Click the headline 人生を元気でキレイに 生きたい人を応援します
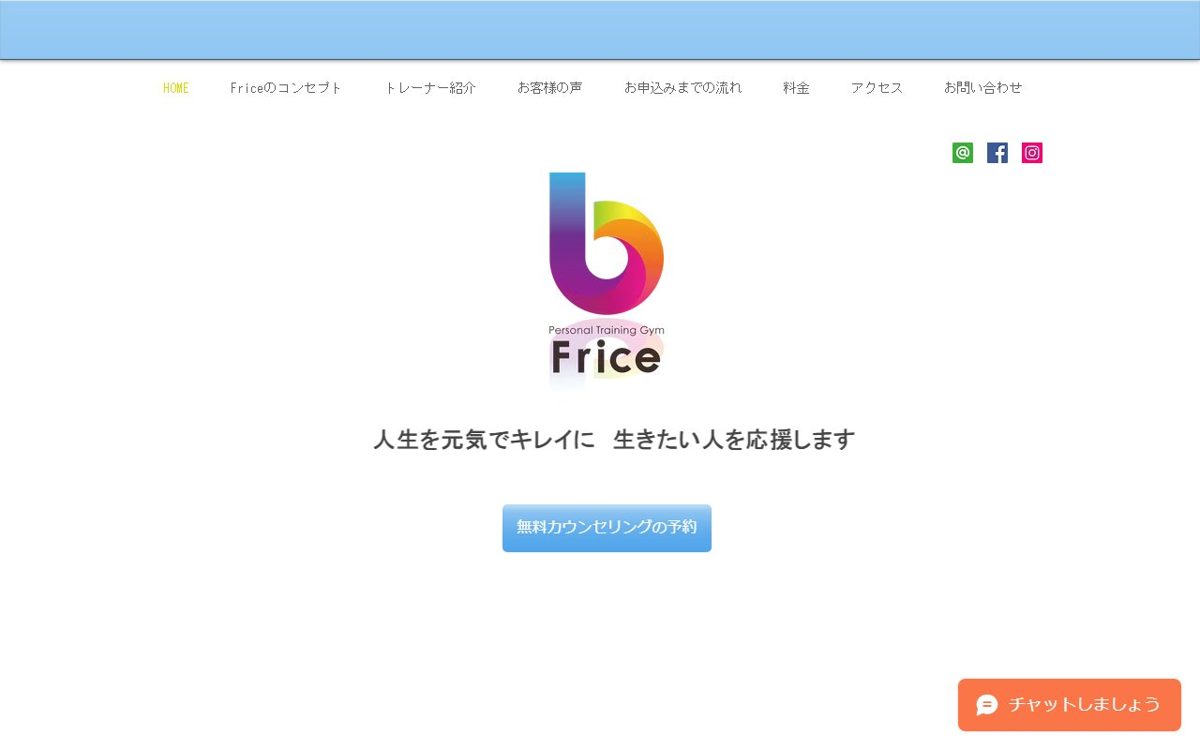The image size is (1200, 750). (614, 440)
